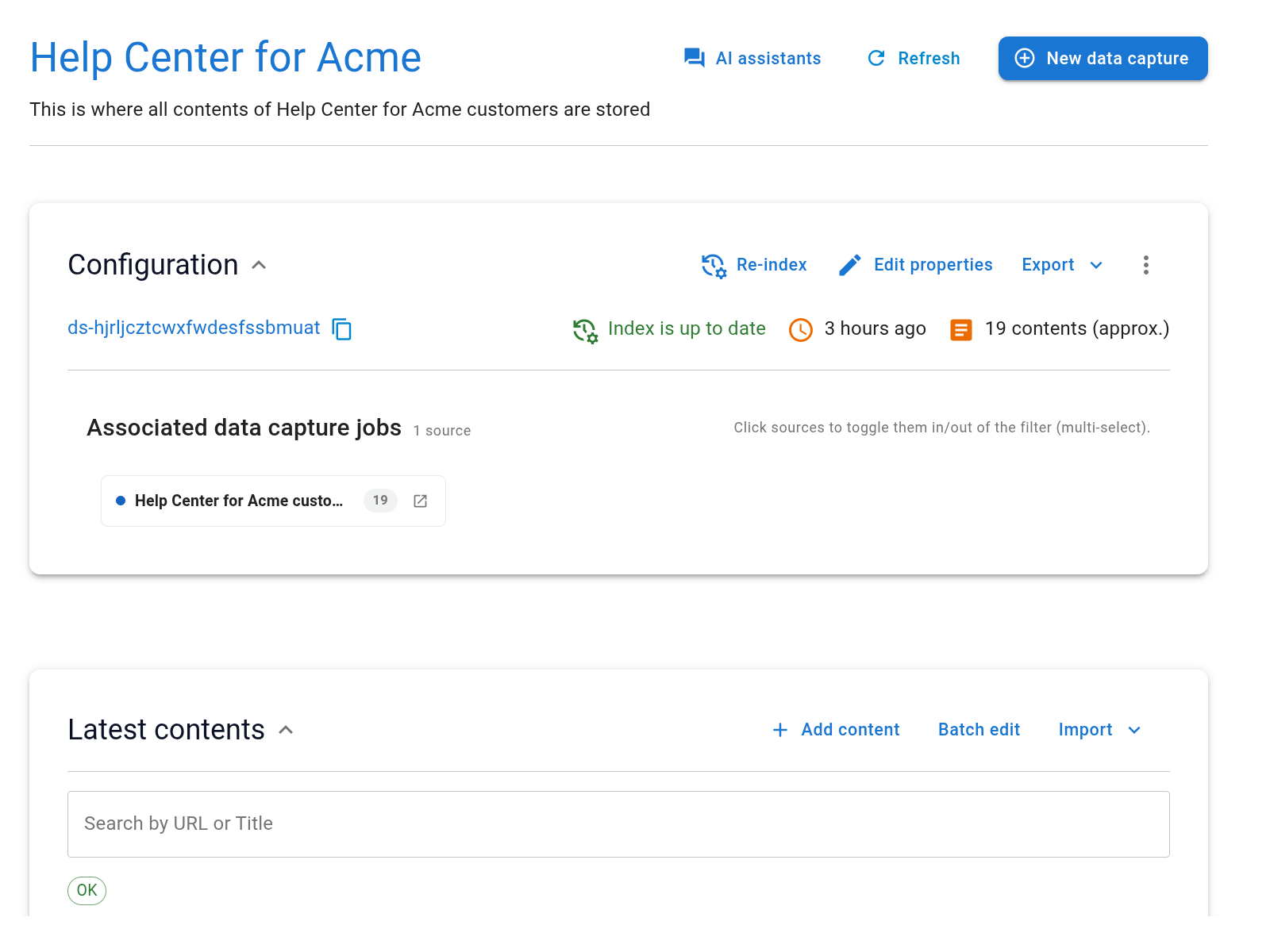This screenshot has height=952, width=1270.
Task: Click the ds-hjrljcztcwxfwdesfssbmuat ID link
Action: 194,328
